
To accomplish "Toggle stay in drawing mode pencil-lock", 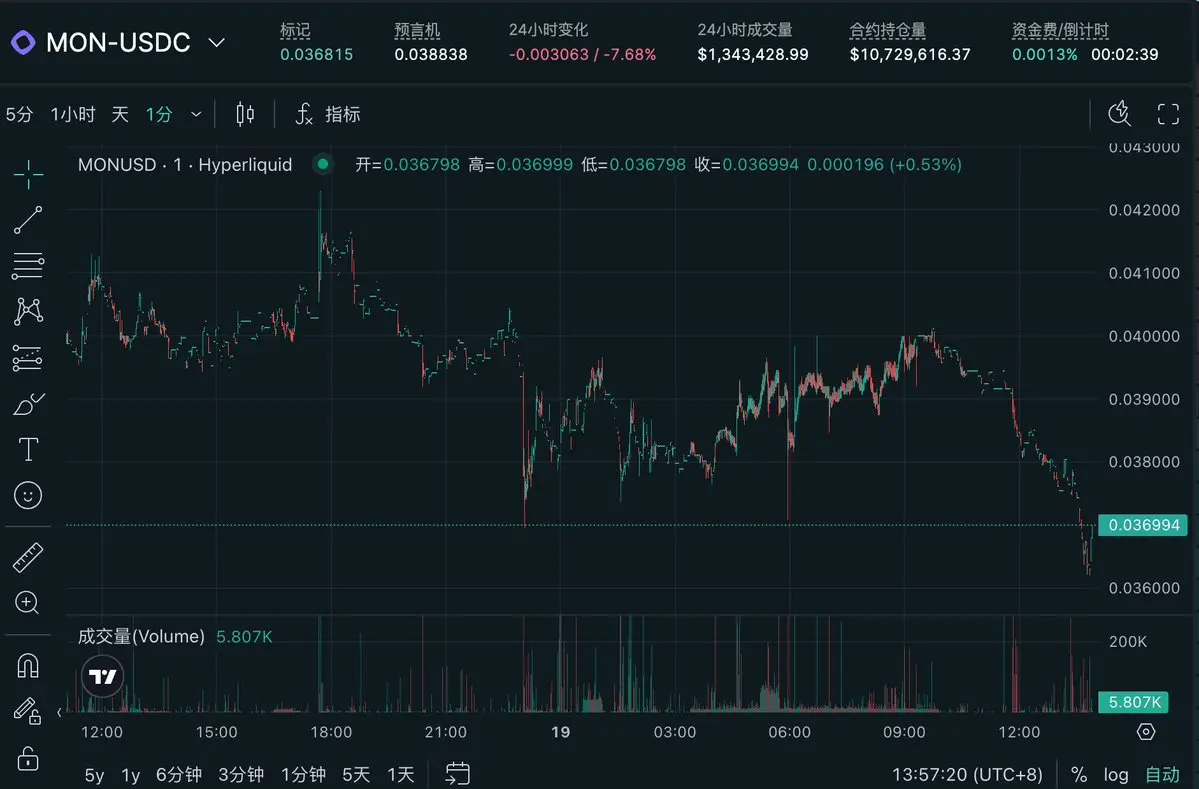I will (x=28, y=711).
